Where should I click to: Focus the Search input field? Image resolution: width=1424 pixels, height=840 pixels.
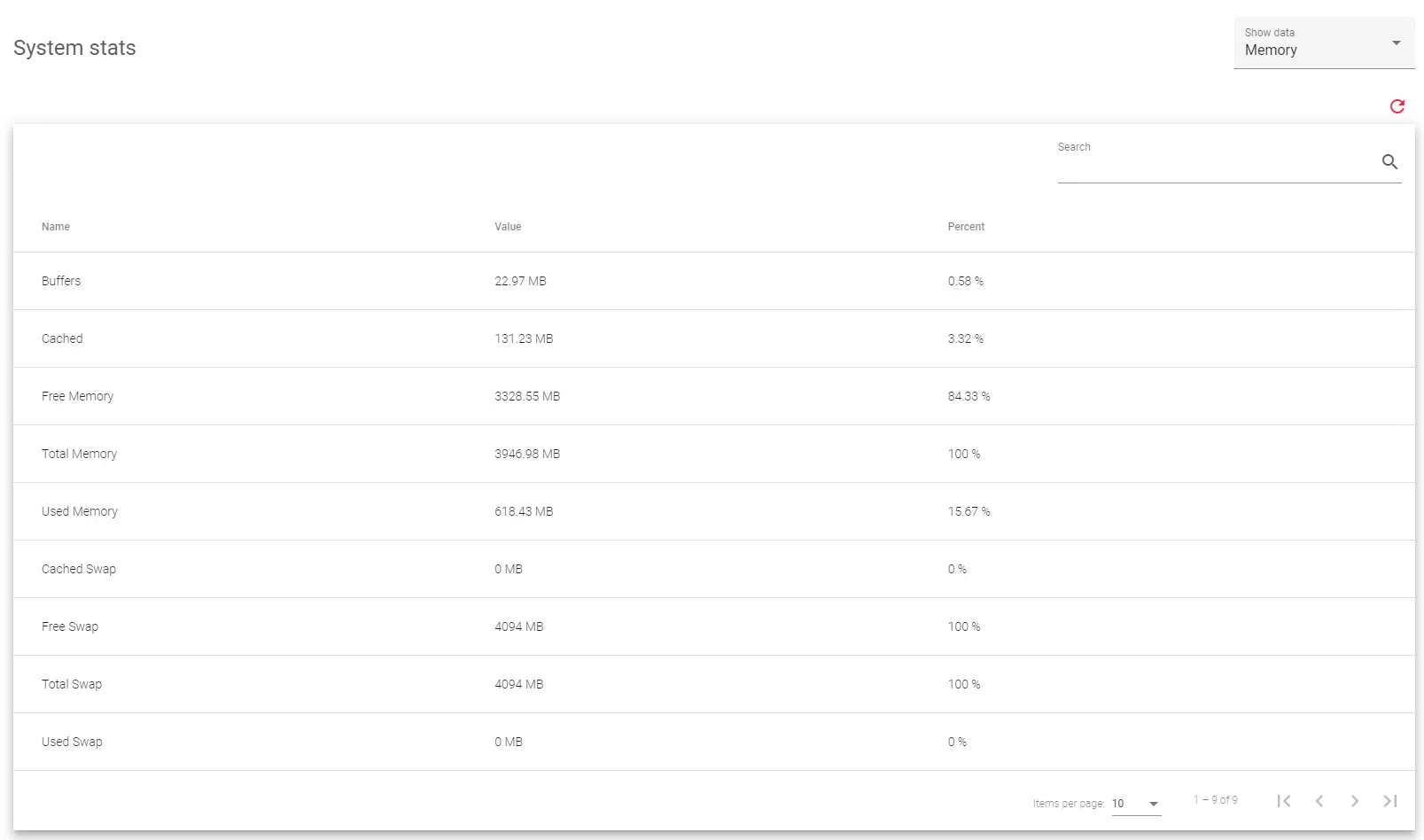(1214, 164)
